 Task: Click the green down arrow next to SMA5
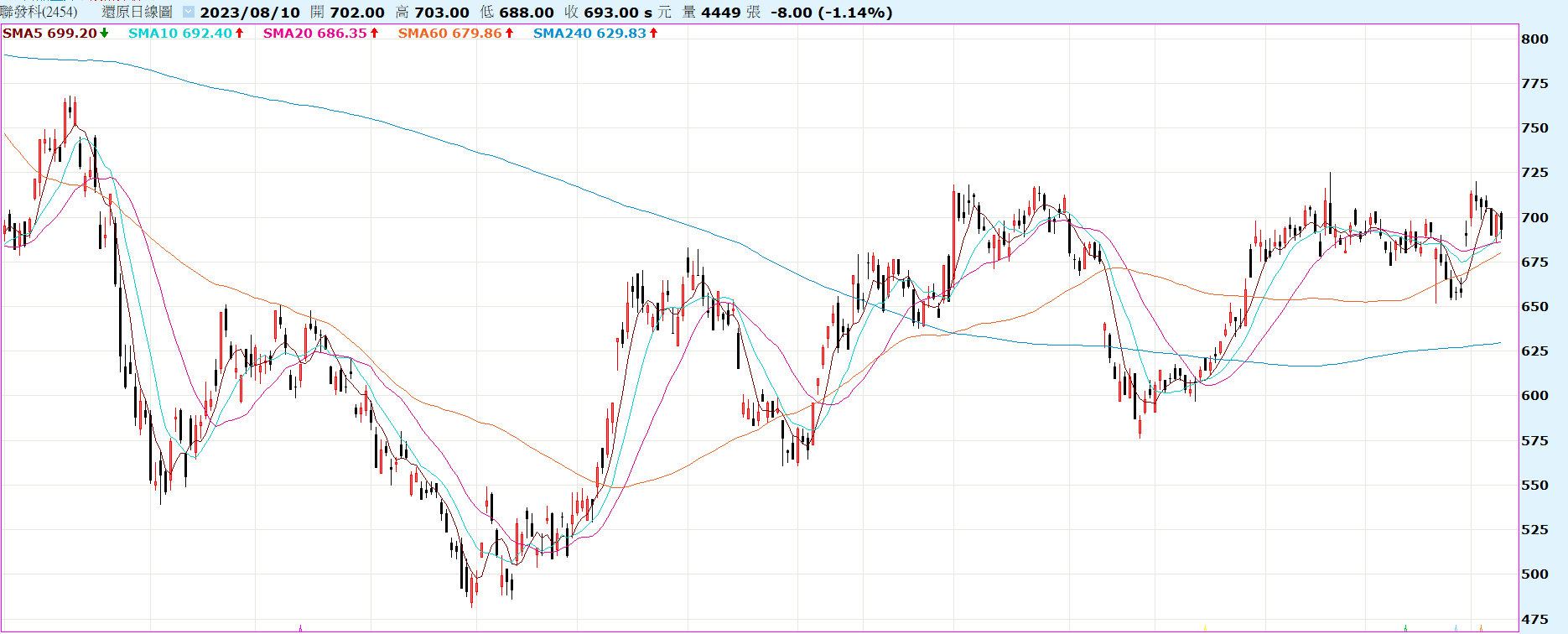(104, 34)
